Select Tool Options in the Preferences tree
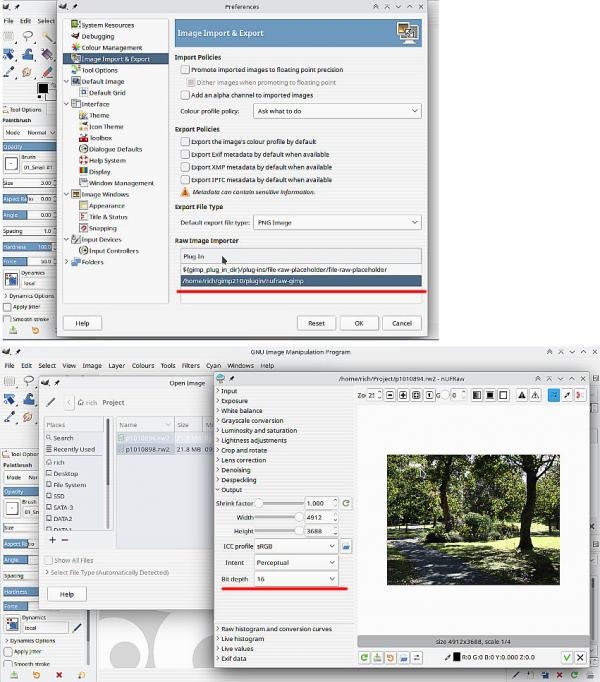The width and height of the screenshot is (600, 682). [100, 70]
